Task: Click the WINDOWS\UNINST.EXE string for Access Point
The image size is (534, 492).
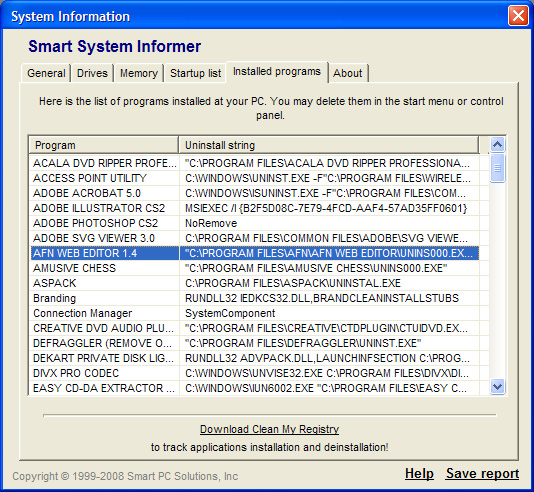Action: pyautogui.click(x=329, y=178)
